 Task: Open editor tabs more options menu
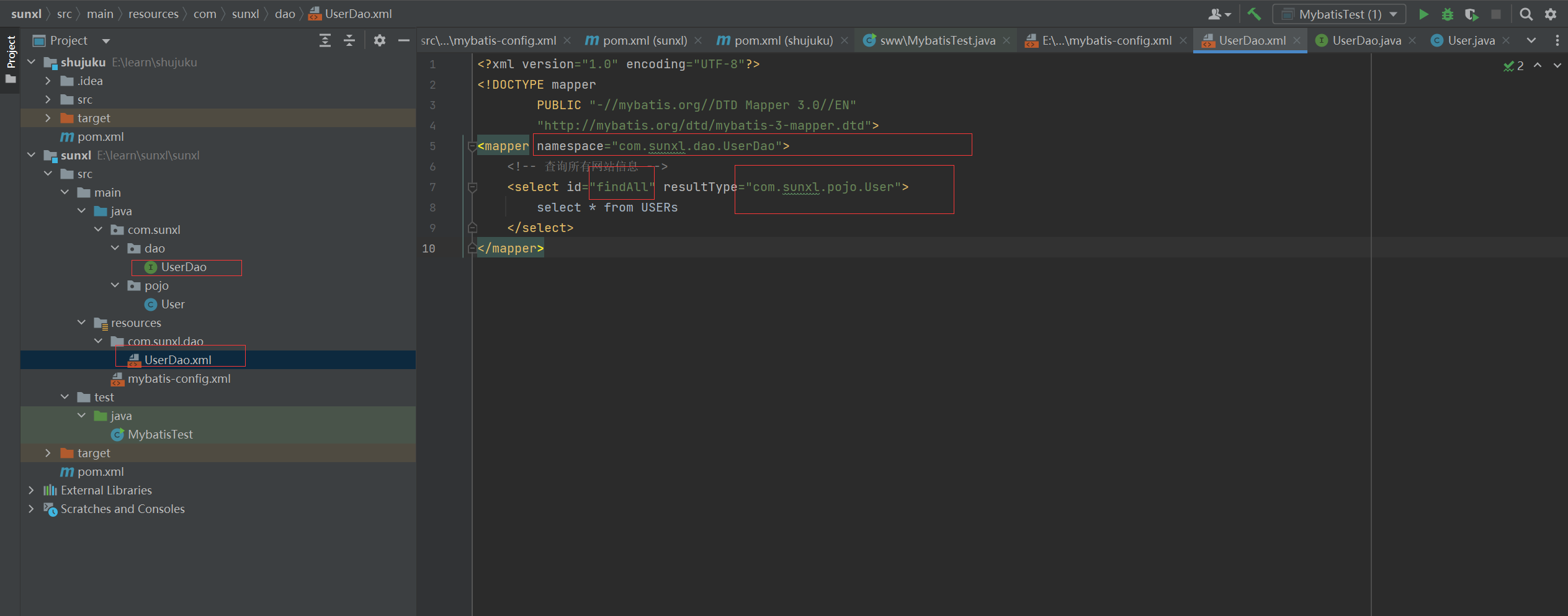pos(1557,41)
